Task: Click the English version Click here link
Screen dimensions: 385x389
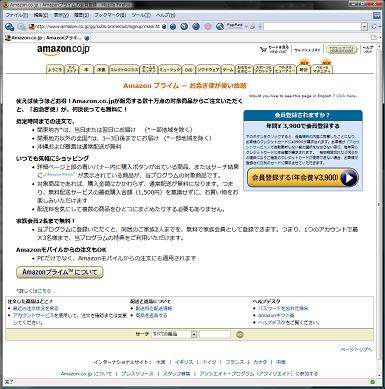Action: [x=346, y=96]
